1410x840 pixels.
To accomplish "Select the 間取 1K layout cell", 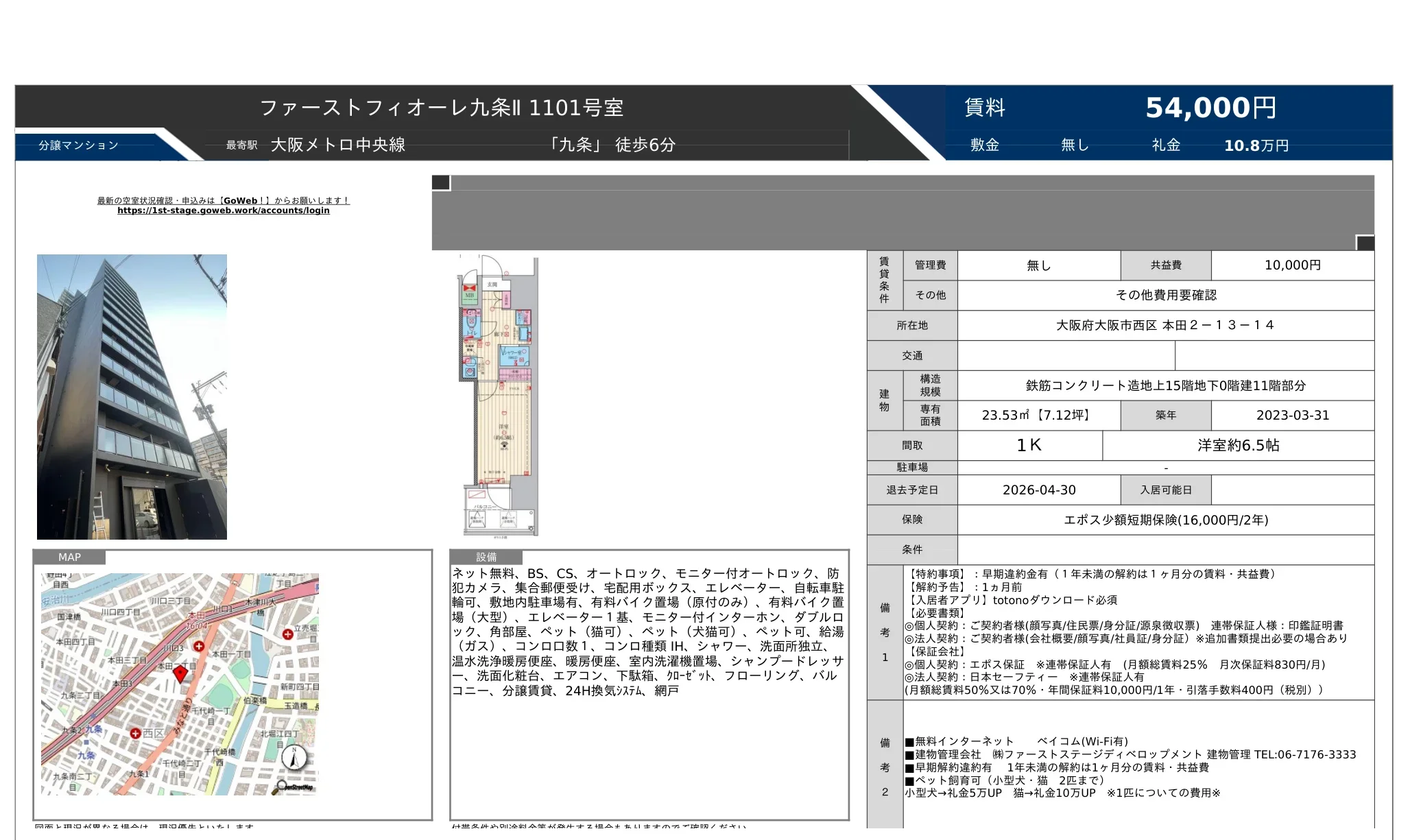I will 1030,445.
